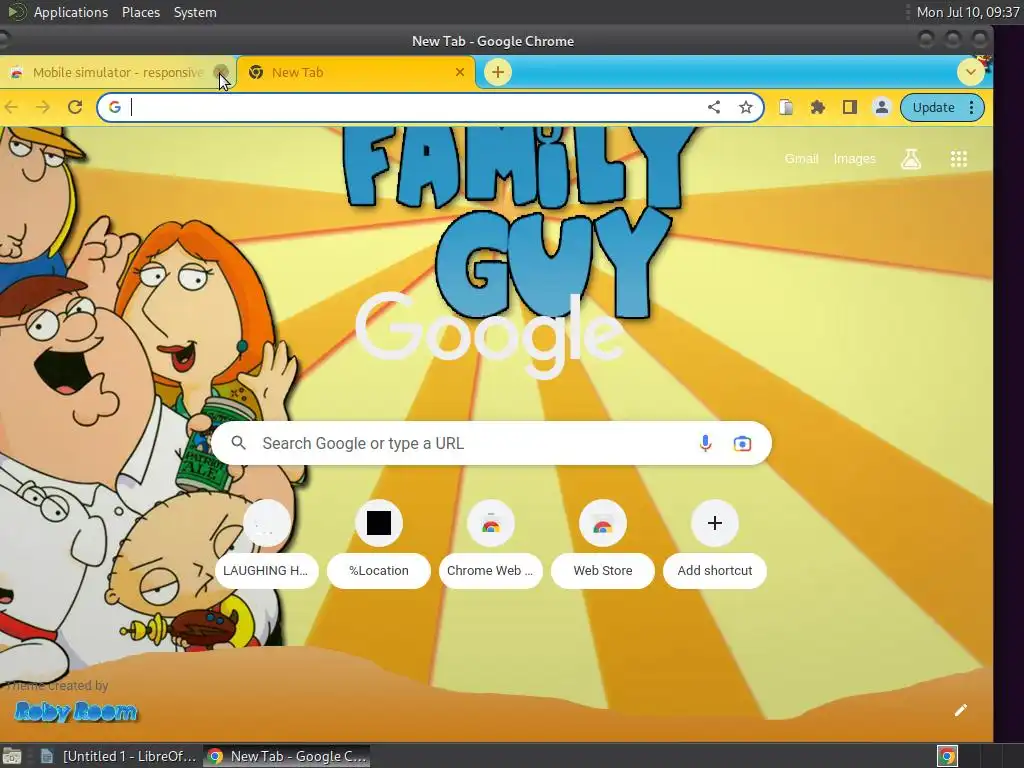Open the %Location shortcut
This screenshot has height=768, width=1024.
(x=379, y=543)
